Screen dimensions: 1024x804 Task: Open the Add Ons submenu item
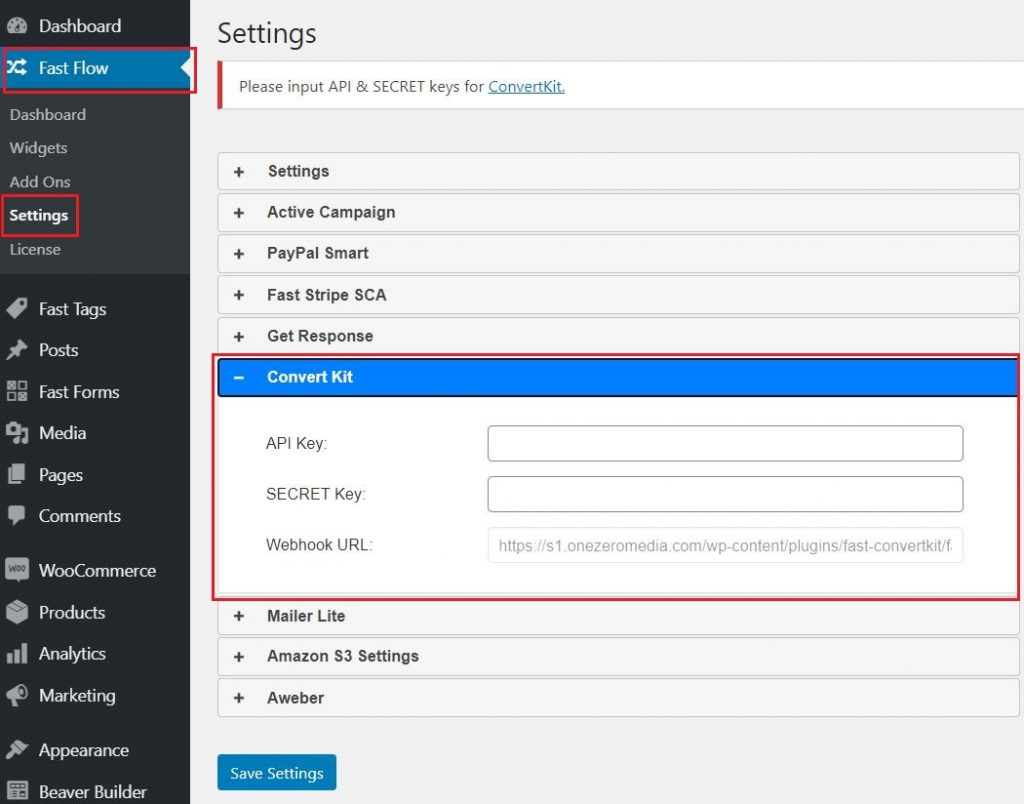click(40, 182)
